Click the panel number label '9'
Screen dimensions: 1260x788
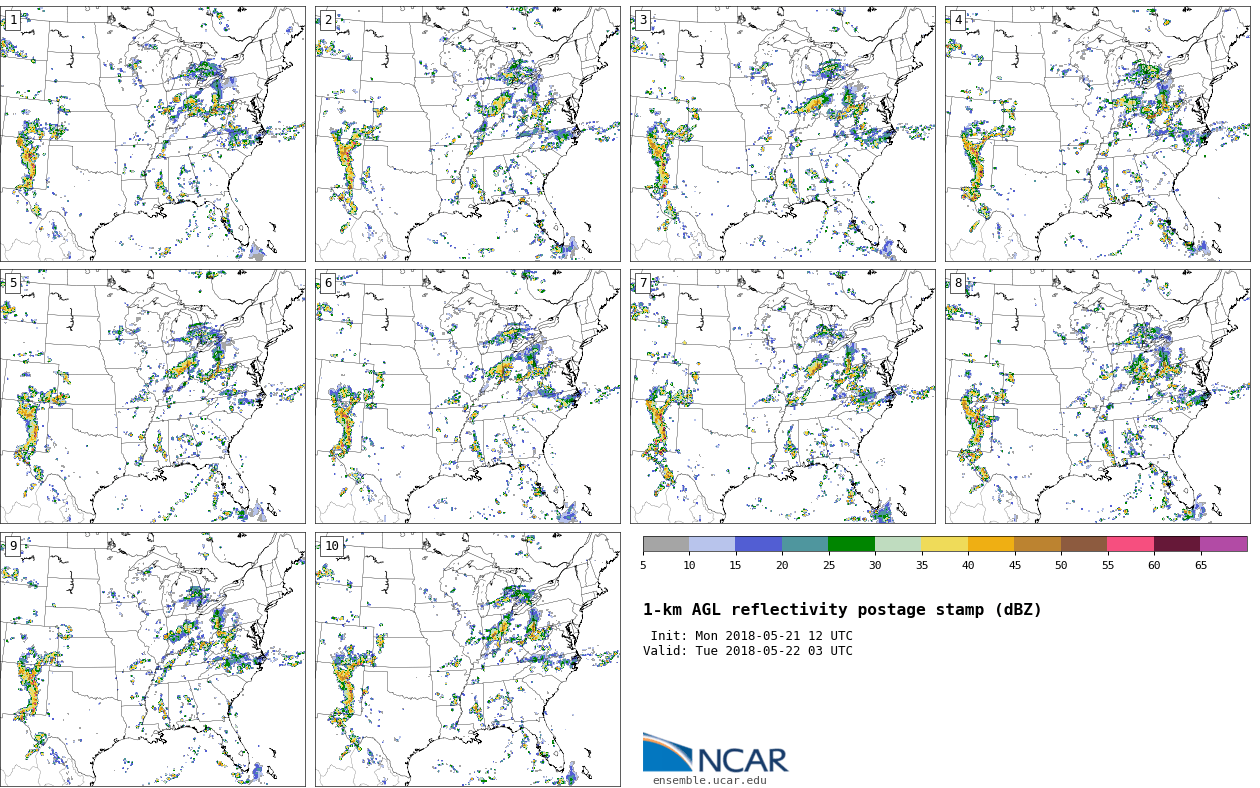coord(13,546)
